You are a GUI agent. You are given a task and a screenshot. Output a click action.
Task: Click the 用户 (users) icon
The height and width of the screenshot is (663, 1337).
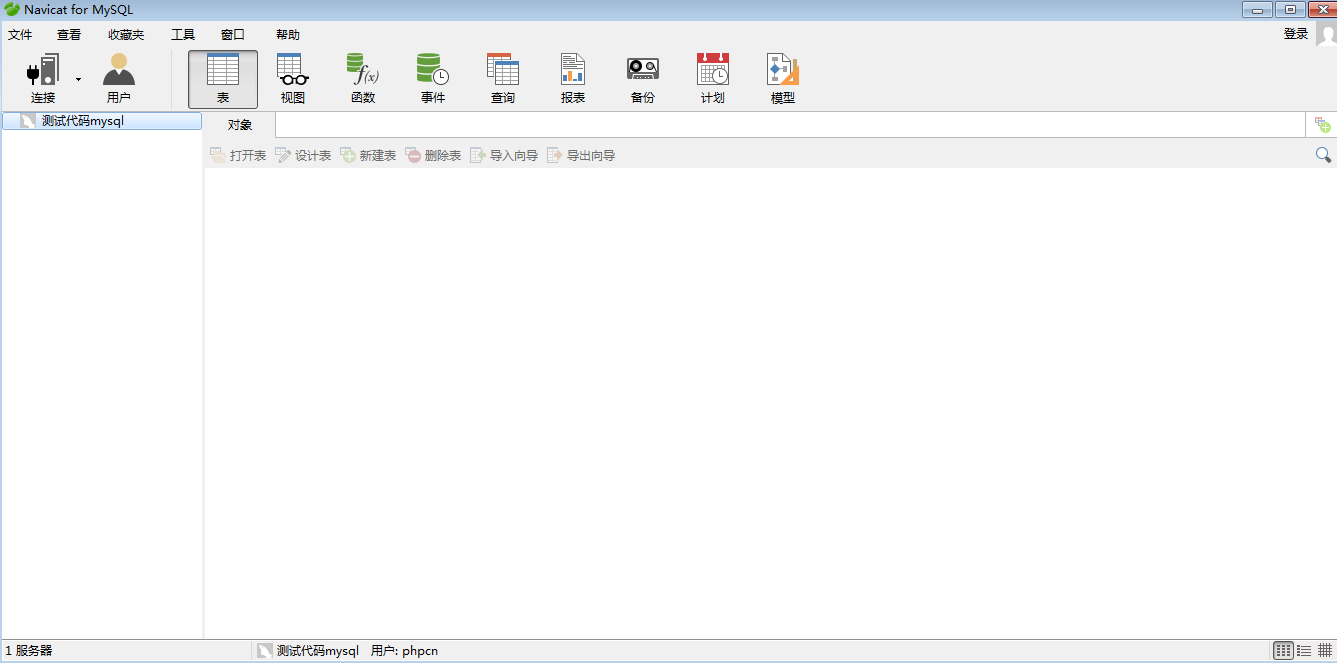tap(119, 77)
